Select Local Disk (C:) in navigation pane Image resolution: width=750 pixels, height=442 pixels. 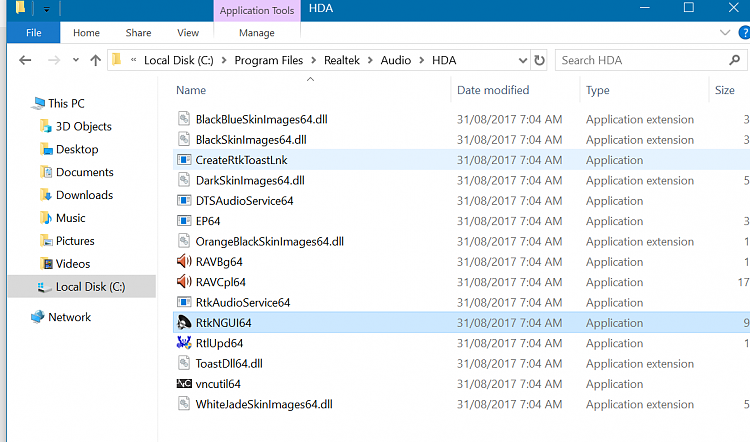tap(82, 287)
